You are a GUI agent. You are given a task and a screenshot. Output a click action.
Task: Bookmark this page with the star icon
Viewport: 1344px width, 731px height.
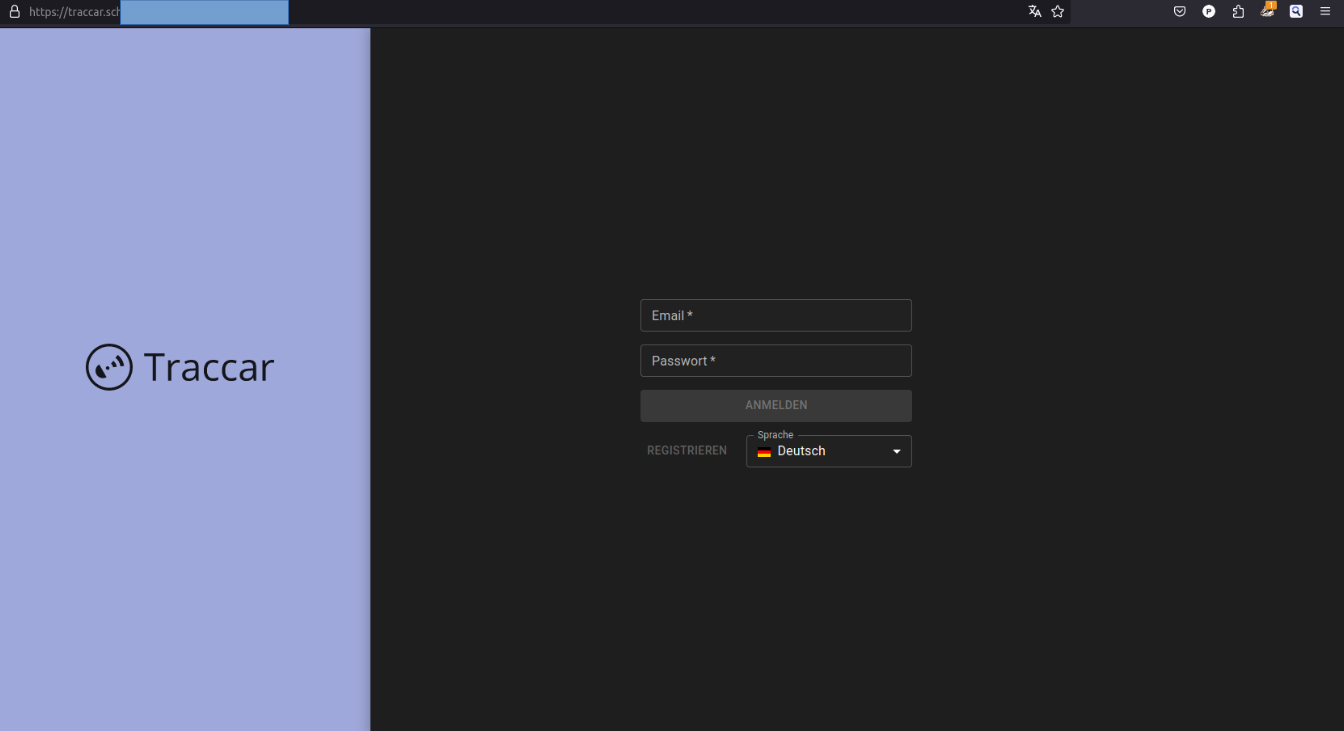(x=1058, y=12)
